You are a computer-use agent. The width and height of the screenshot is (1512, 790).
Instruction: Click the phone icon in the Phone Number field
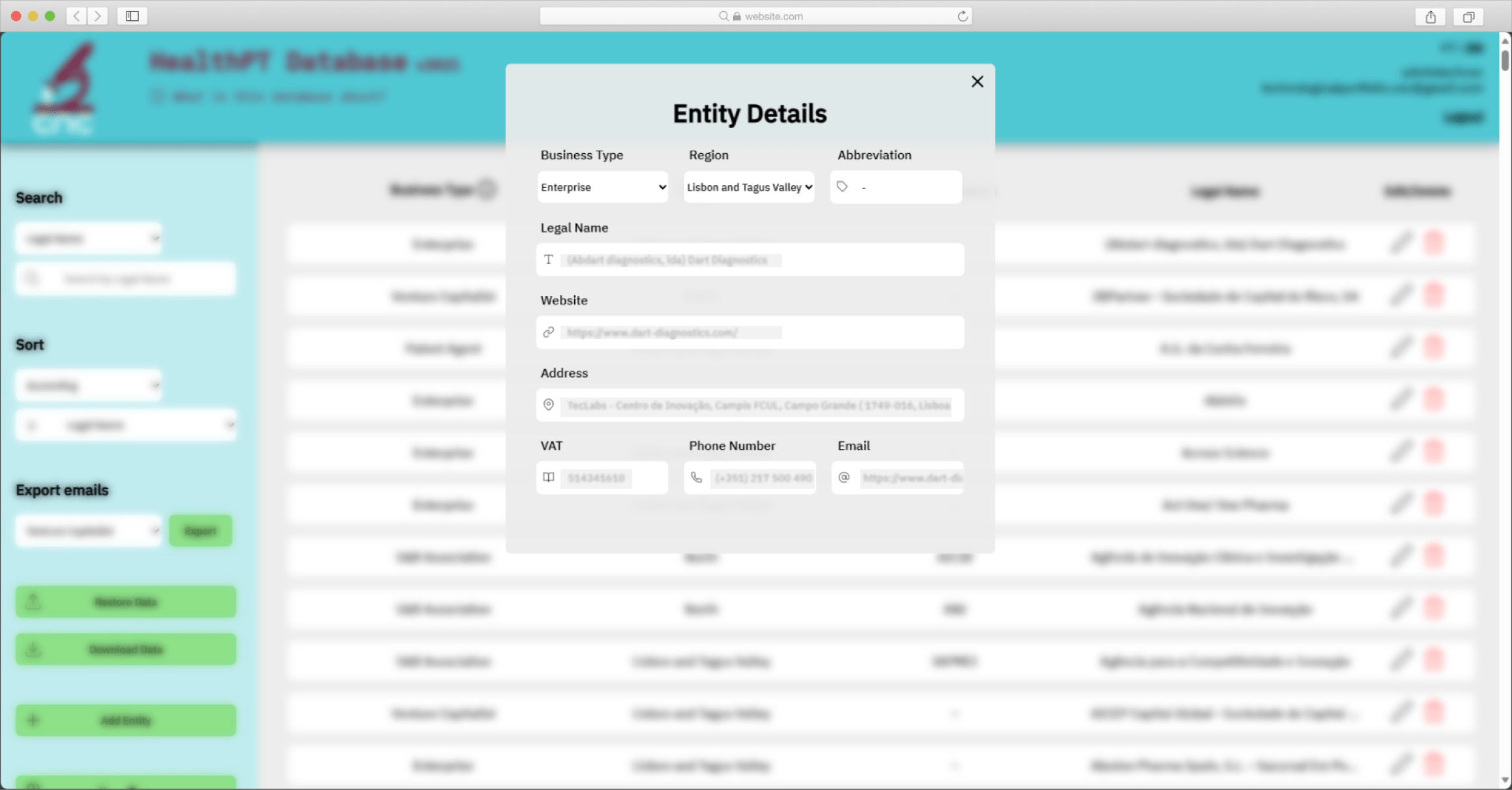click(696, 478)
